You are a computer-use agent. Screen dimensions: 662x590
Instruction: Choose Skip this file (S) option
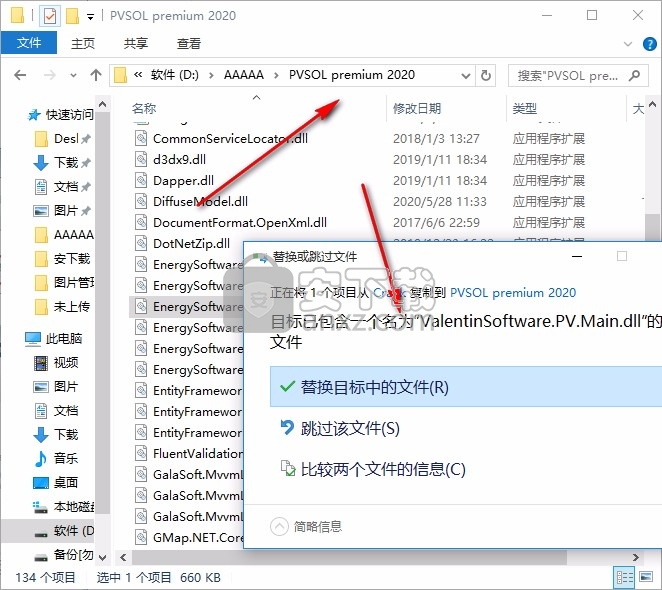point(350,428)
